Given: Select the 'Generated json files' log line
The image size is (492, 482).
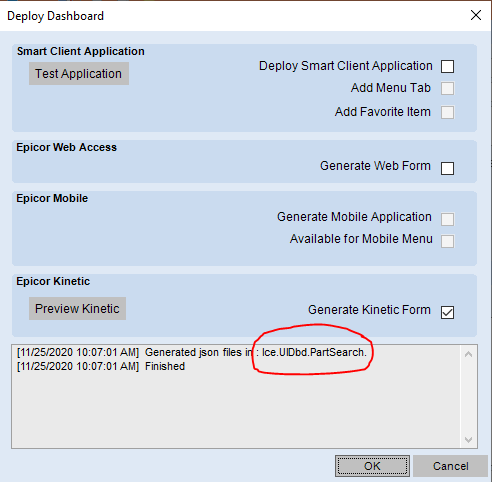Looking at the screenshot, I should tap(192, 352).
